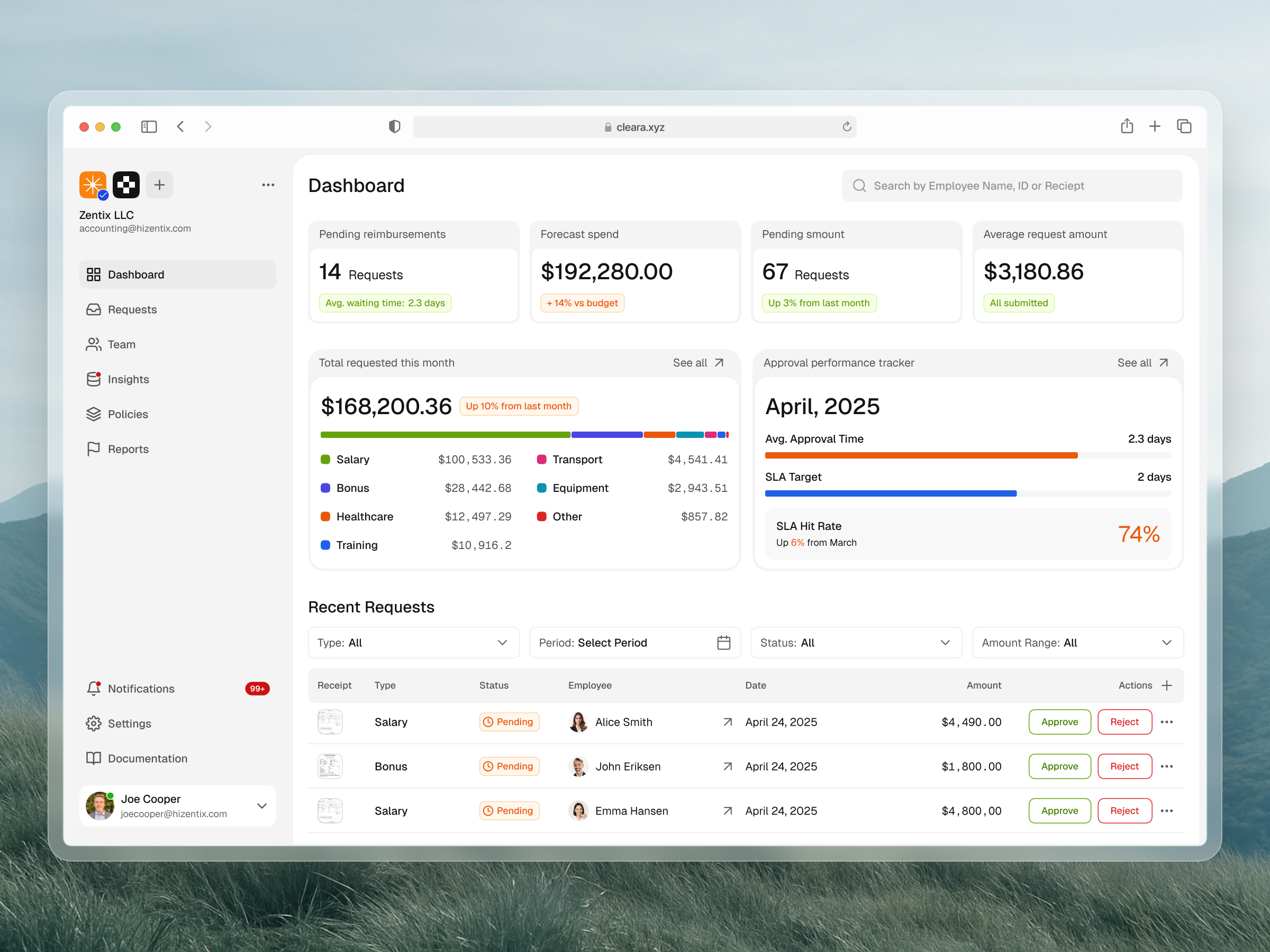Viewport: 1270px width, 952px height.
Task: Open the Requests section from the sidebar
Action: [x=132, y=309]
